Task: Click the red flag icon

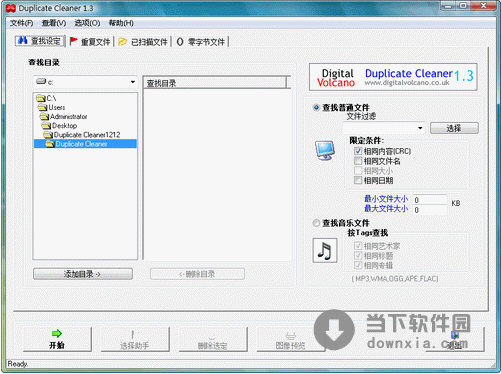Action: click(x=73, y=41)
